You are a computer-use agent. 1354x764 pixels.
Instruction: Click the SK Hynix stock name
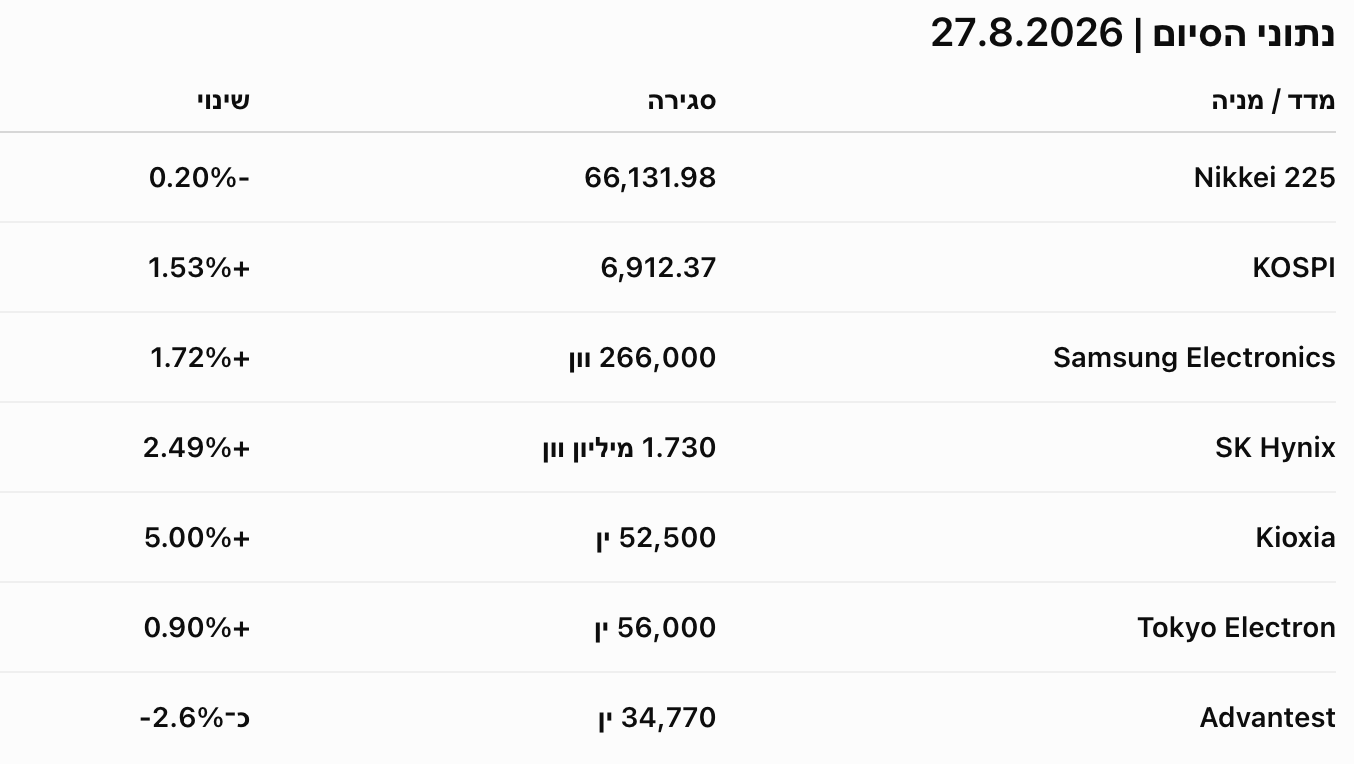tap(1275, 447)
